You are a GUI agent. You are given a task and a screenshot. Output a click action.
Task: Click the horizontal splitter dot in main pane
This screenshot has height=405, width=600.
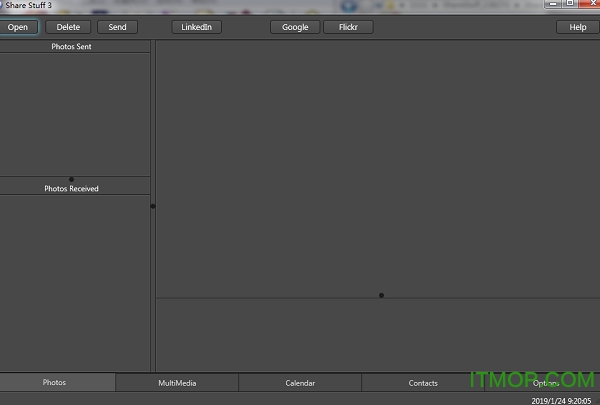[x=381, y=295]
